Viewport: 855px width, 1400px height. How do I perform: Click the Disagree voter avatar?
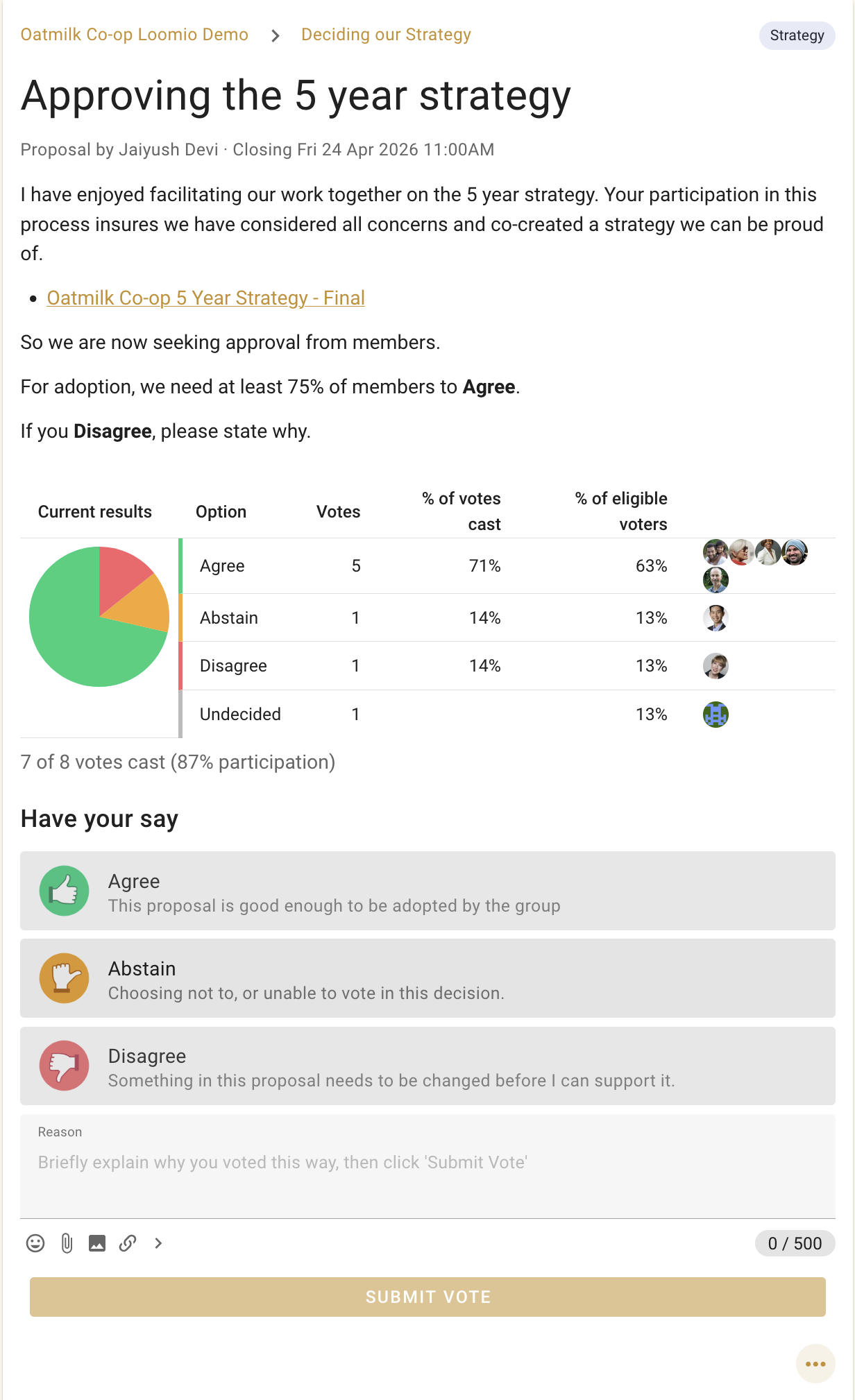716,666
